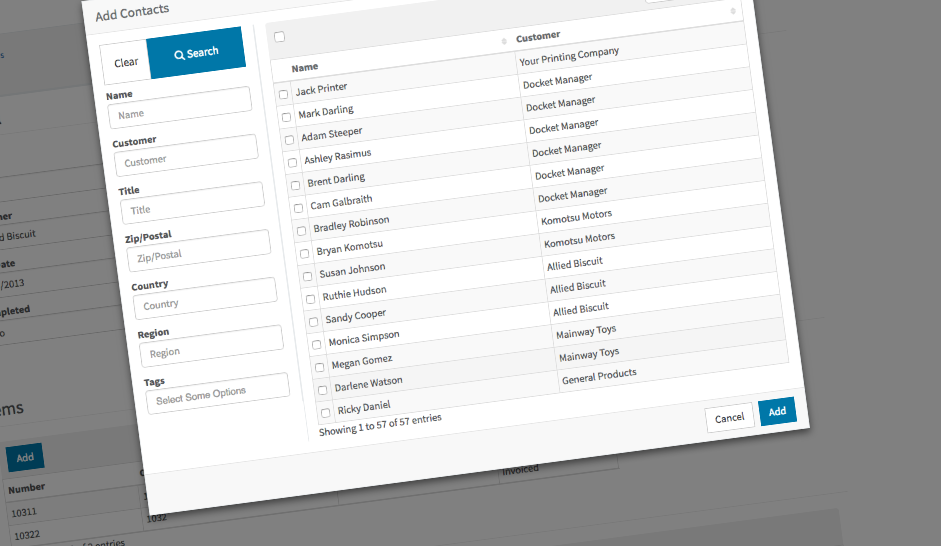The height and width of the screenshot is (546, 941).
Task: Sort by the Customer column header
Action: tap(538, 37)
